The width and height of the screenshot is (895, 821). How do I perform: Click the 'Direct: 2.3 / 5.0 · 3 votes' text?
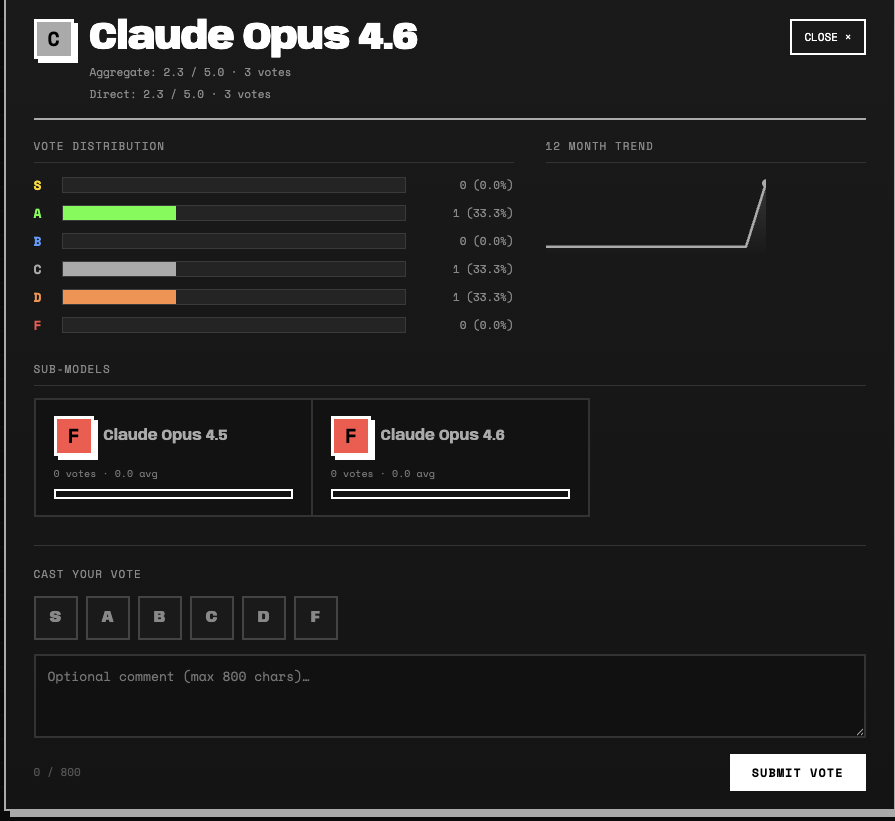(x=180, y=94)
